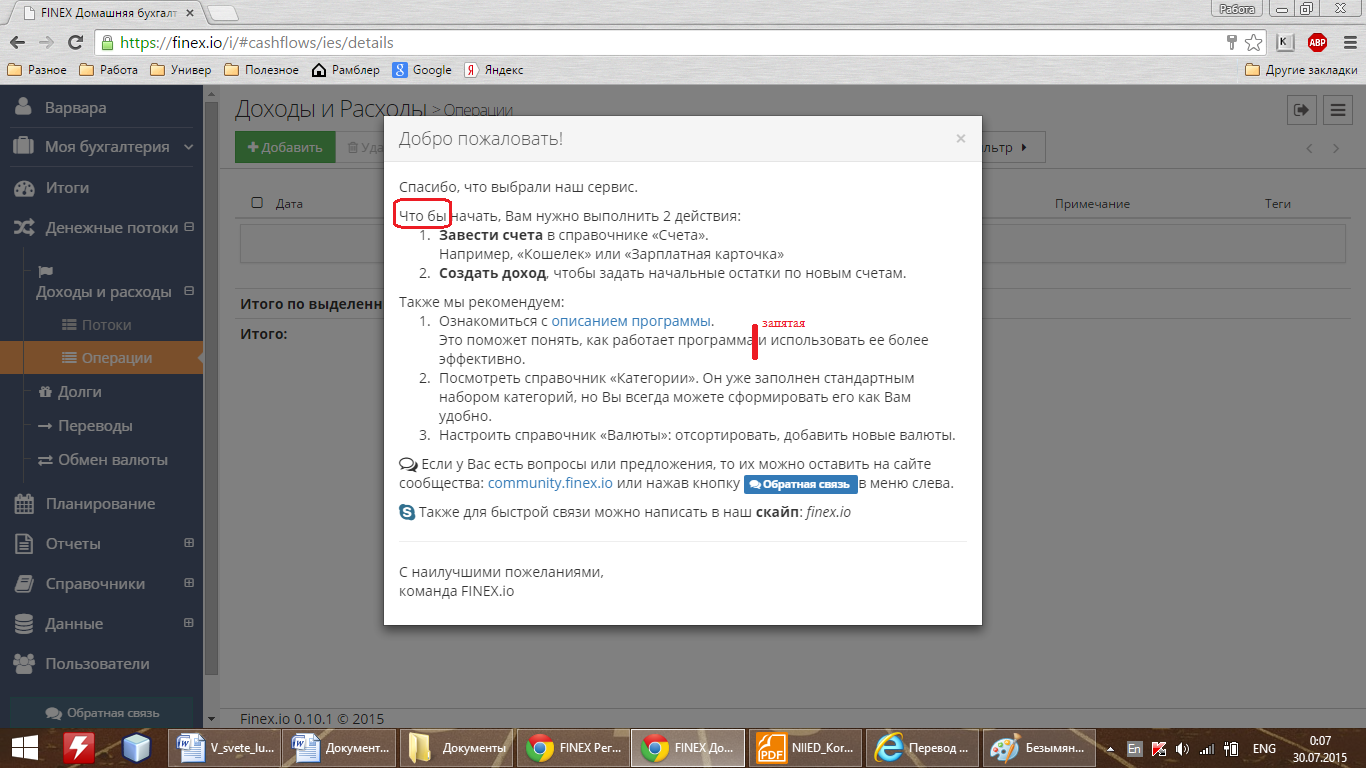Click the K extension icon
1366x768 pixels.
[1286, 42]
